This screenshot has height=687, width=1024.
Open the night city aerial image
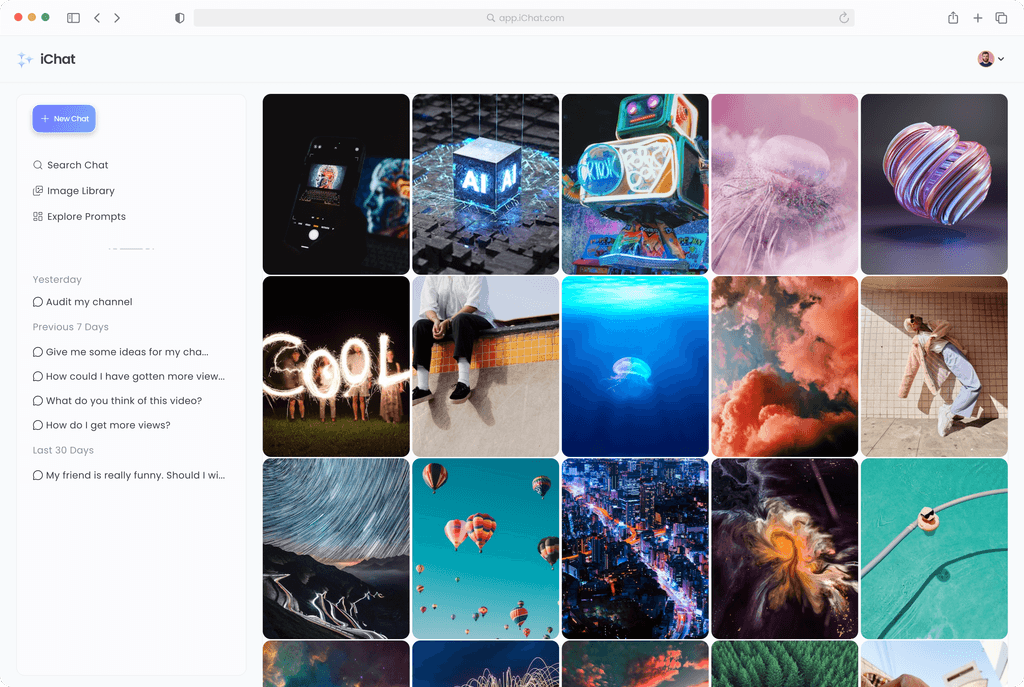click(635, 549)
